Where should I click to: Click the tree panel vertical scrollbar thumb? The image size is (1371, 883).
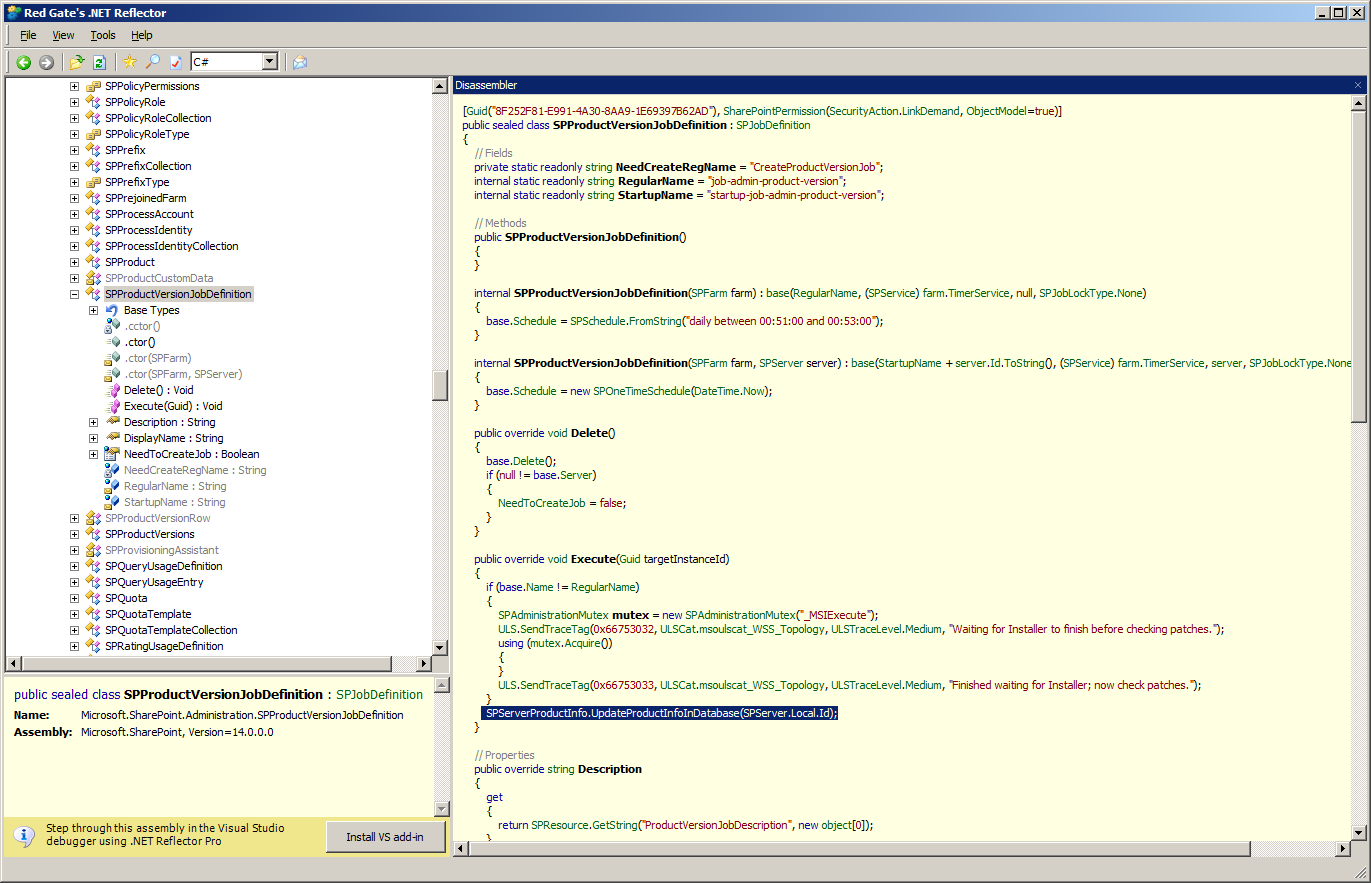coord(440,384)
